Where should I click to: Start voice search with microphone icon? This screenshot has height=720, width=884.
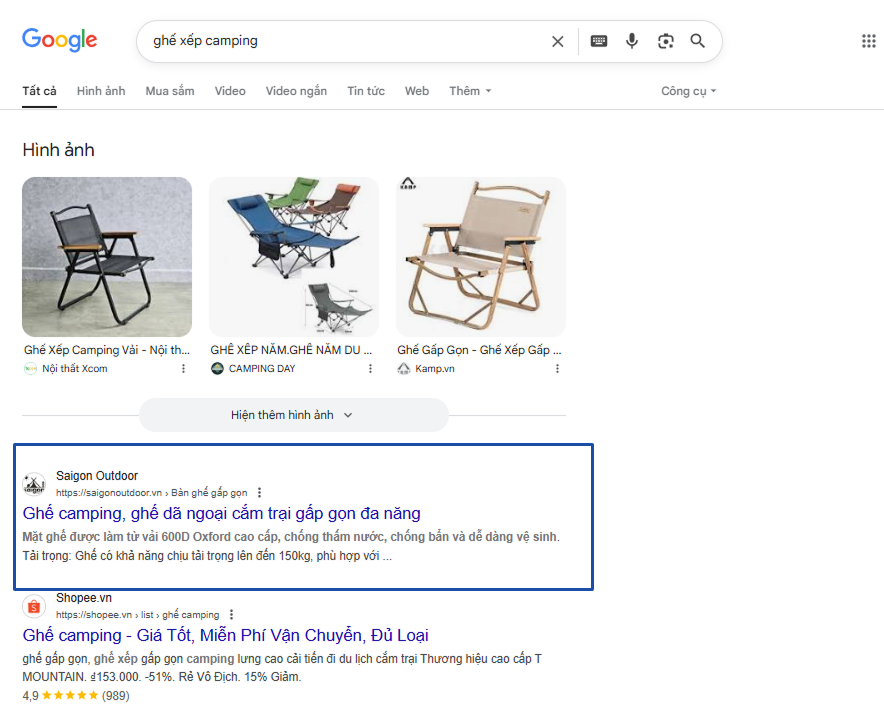pos(632,41)
